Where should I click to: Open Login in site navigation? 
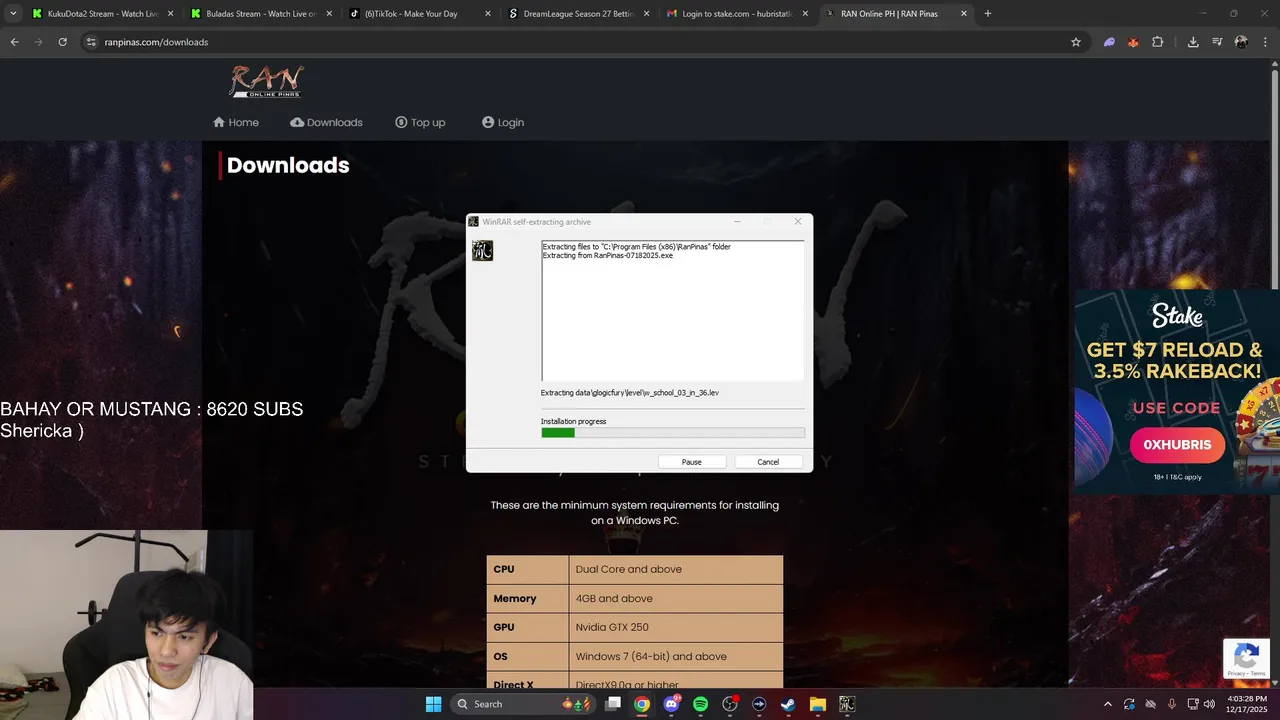click(503, 122)
